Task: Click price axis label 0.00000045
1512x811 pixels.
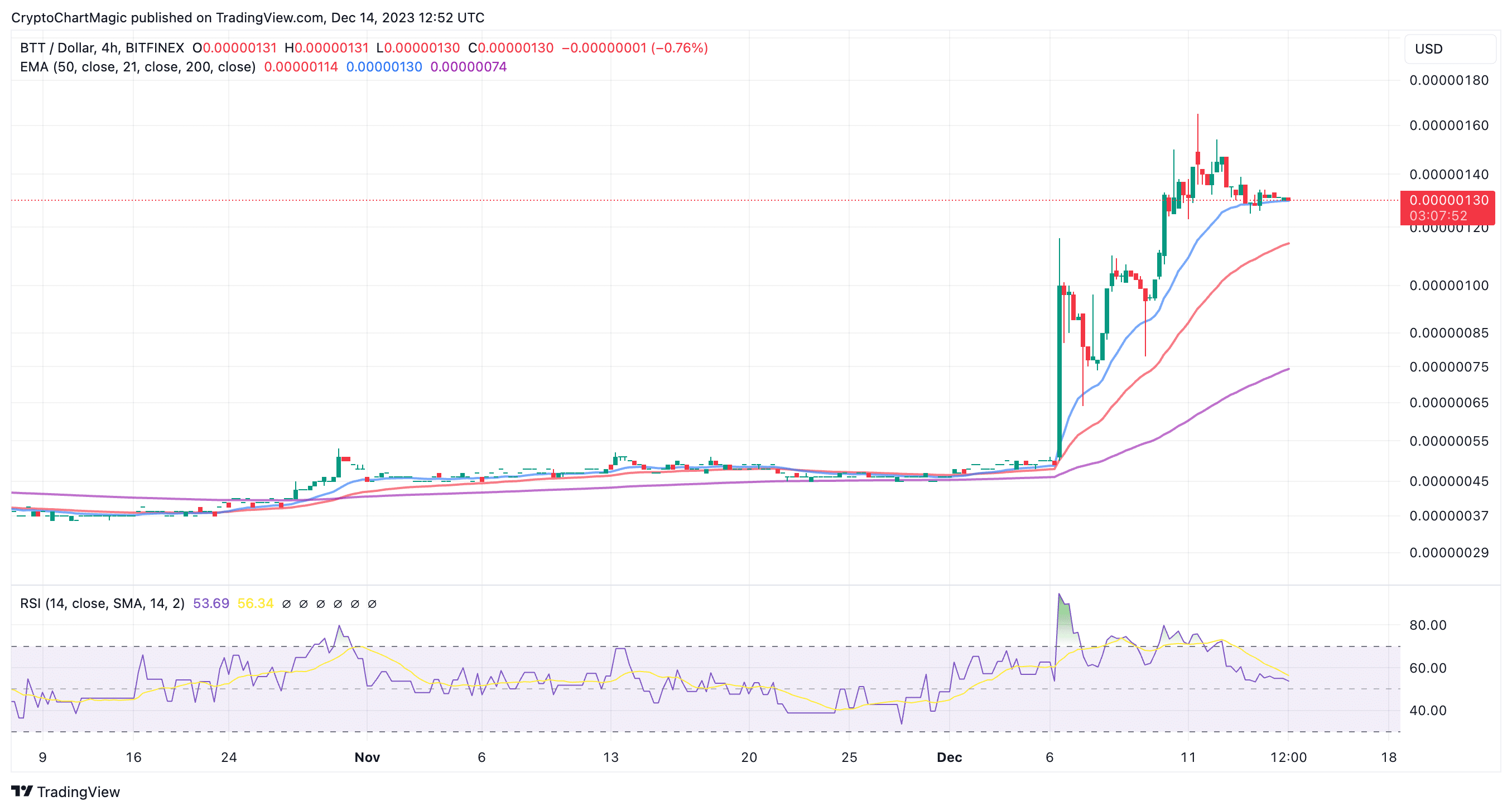Action: point(1448,481)
